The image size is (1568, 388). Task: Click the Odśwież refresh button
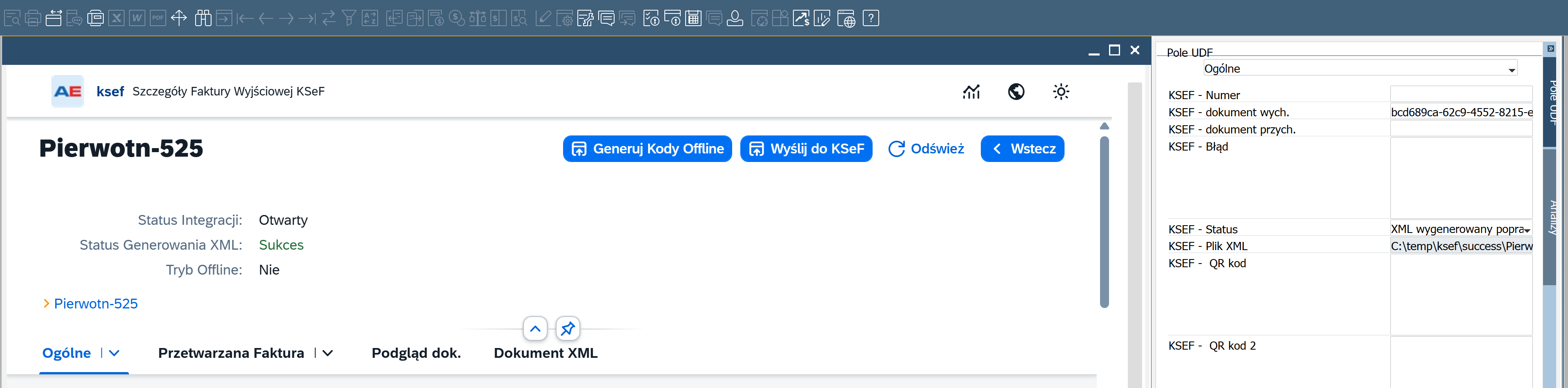click(x=926, y=149)
